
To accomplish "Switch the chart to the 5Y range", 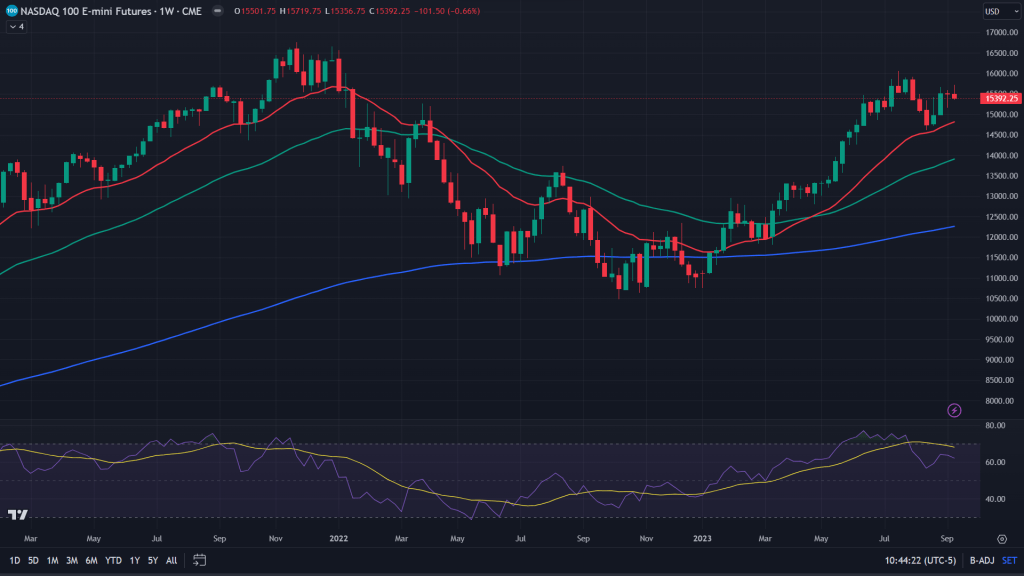I will 152,560.
